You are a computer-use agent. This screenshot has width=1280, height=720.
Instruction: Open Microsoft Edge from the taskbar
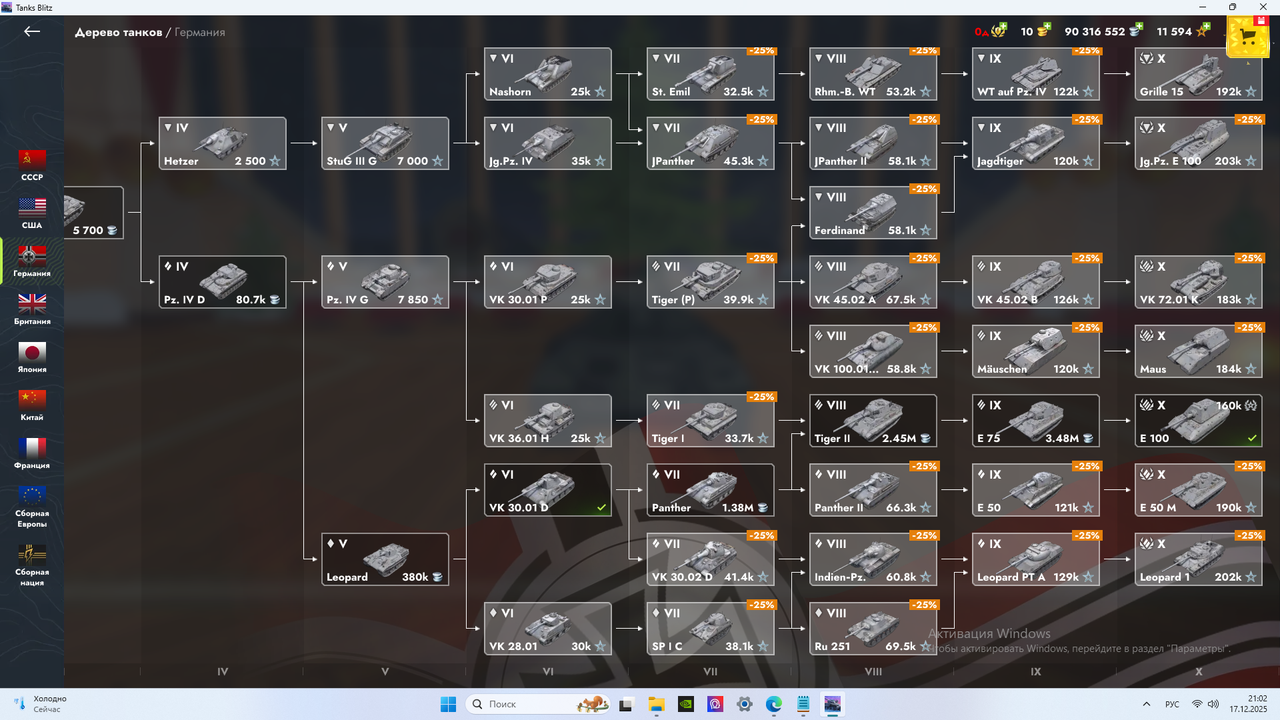(x=773, y=704)
